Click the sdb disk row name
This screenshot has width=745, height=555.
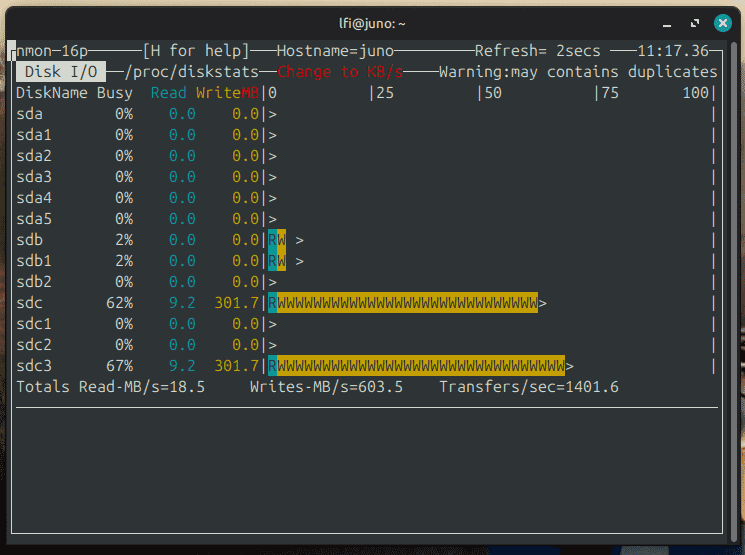(29, 239)
